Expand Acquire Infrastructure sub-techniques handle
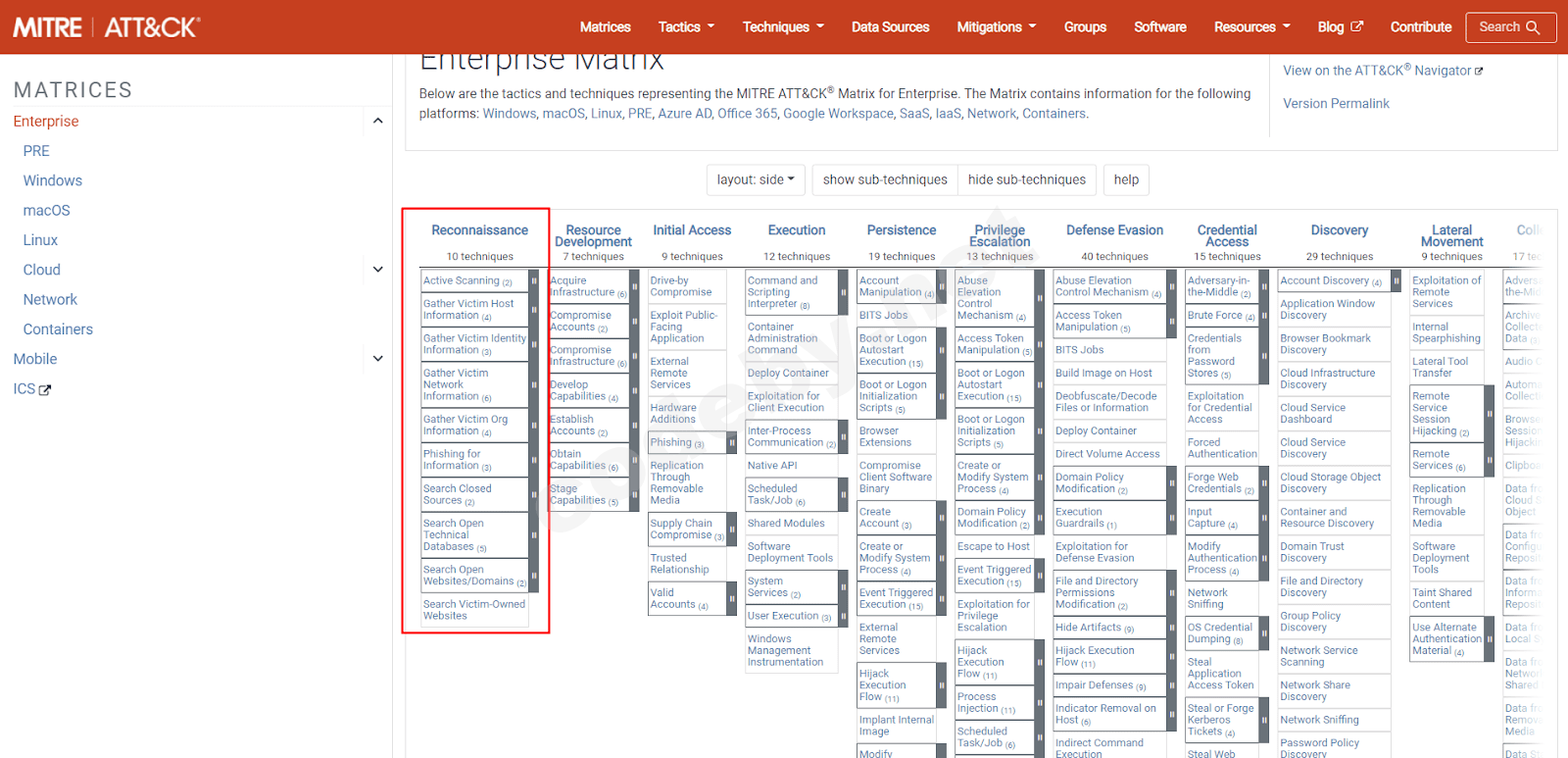 pos(634,286)
